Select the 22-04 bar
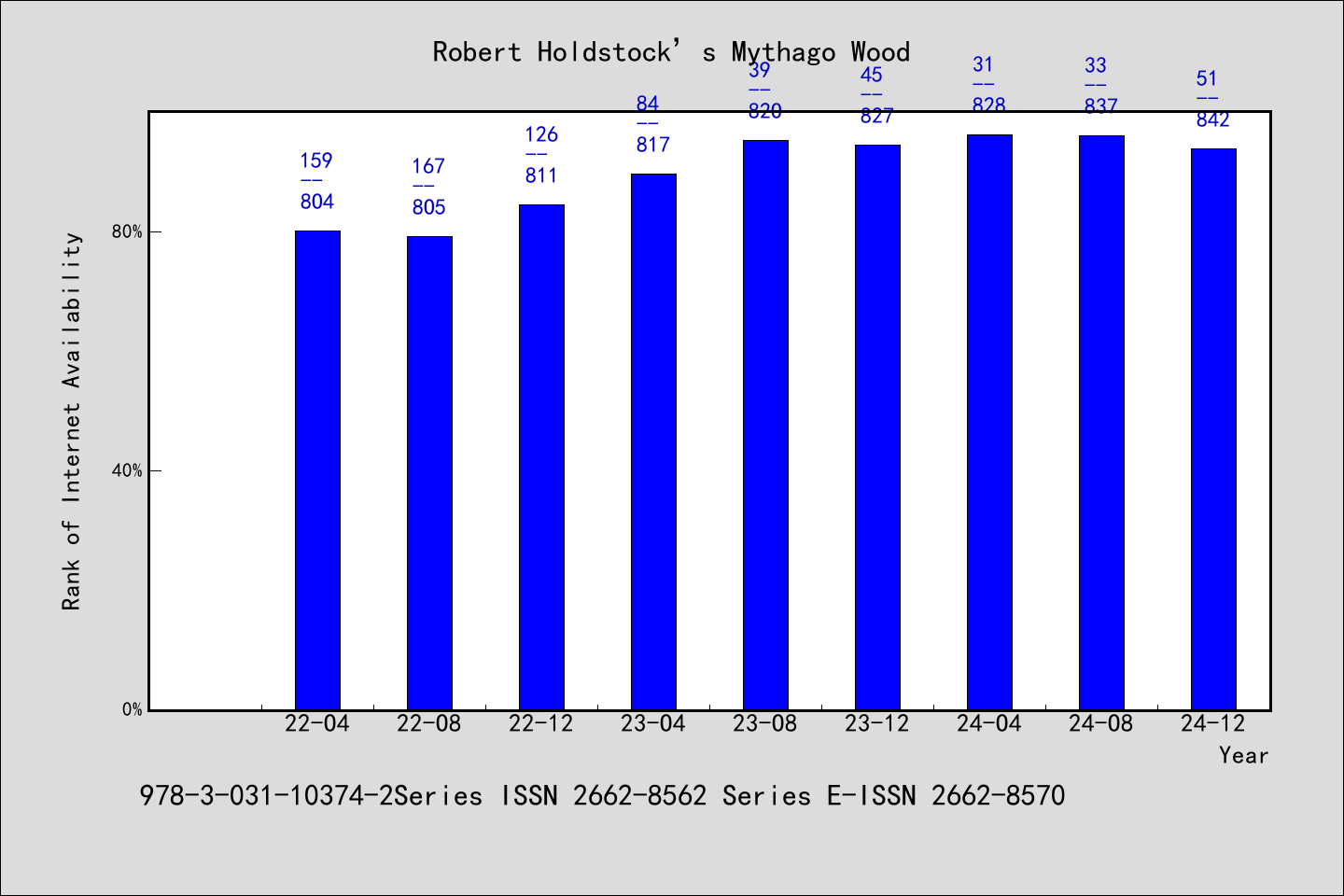The height and width of the screenshot is (896, 1344). 317,470
